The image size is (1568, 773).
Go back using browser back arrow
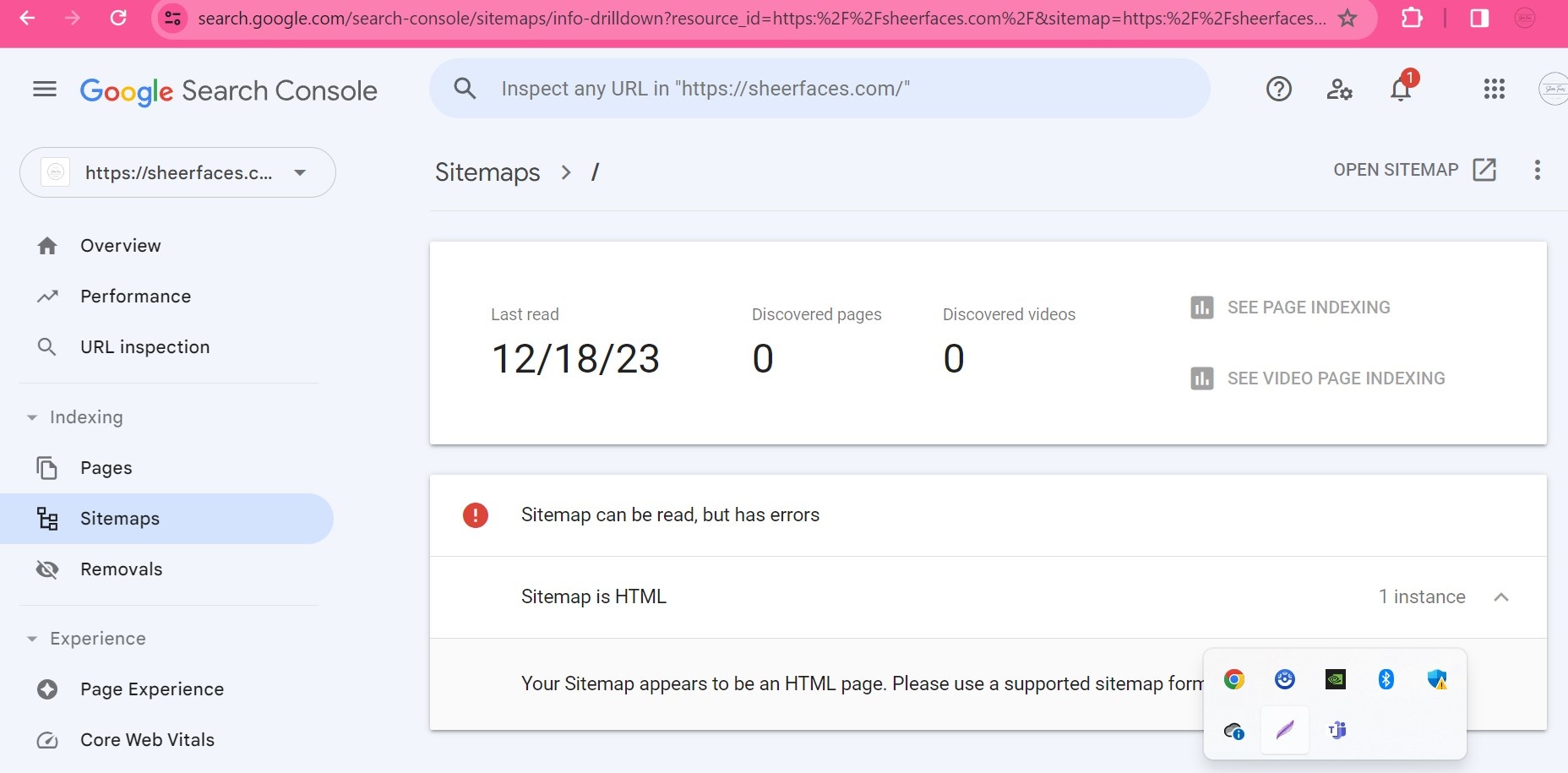pyautogui.click(x=27, y=18)
